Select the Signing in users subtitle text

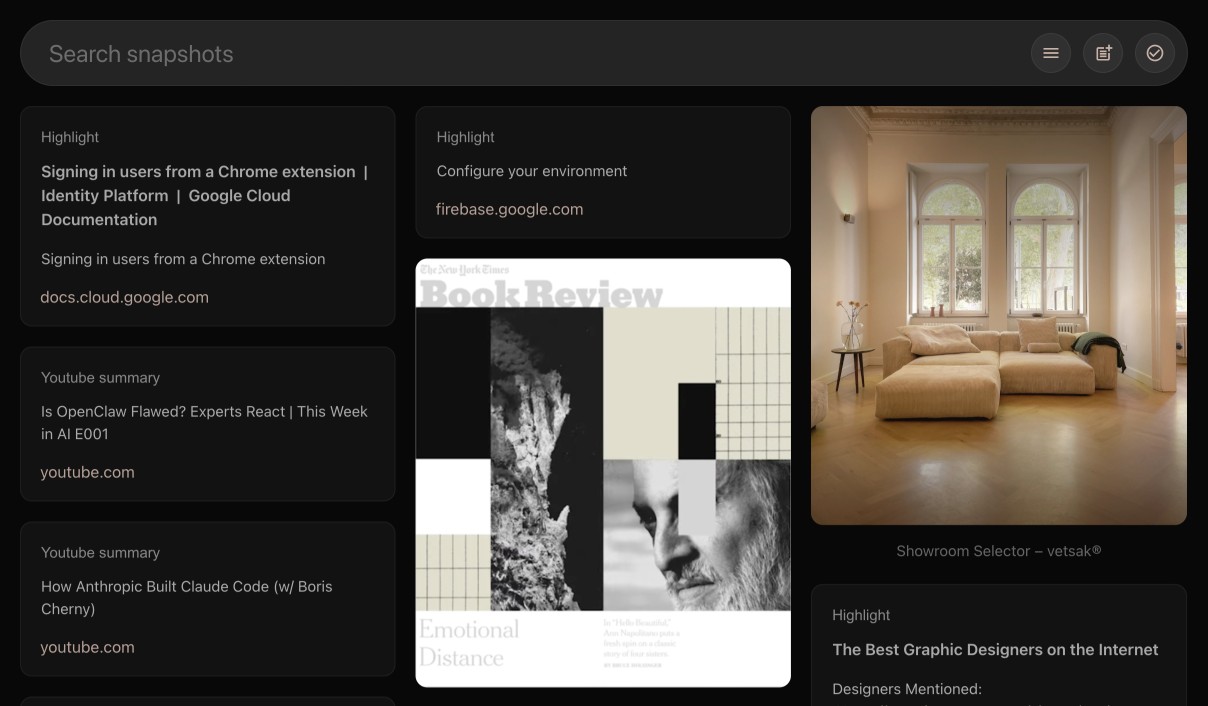pos(183,259)
